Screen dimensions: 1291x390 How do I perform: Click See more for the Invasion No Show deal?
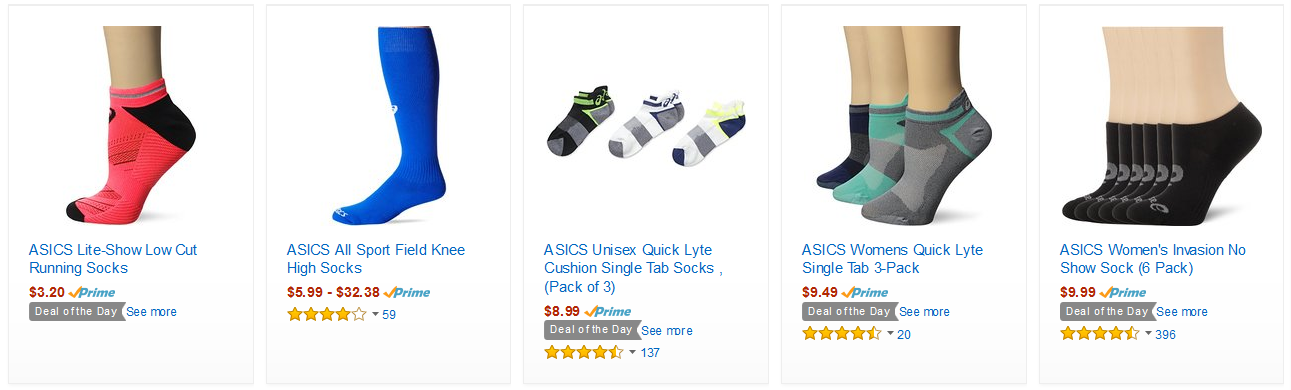click(1182, 312)
